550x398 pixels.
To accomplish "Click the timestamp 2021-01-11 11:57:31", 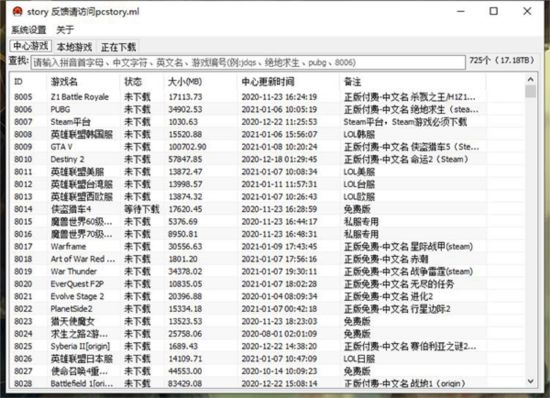I will [x=279, y=184].
